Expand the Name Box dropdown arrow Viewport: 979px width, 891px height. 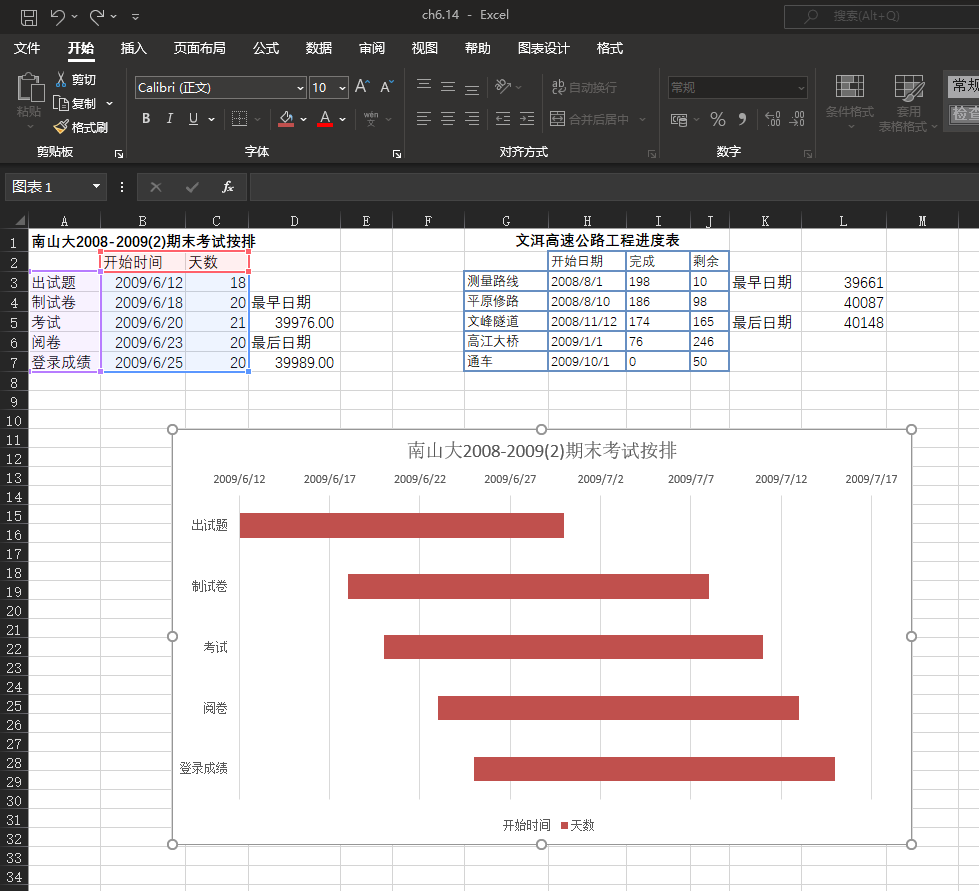pyautogui.click(x=96, y=186)
